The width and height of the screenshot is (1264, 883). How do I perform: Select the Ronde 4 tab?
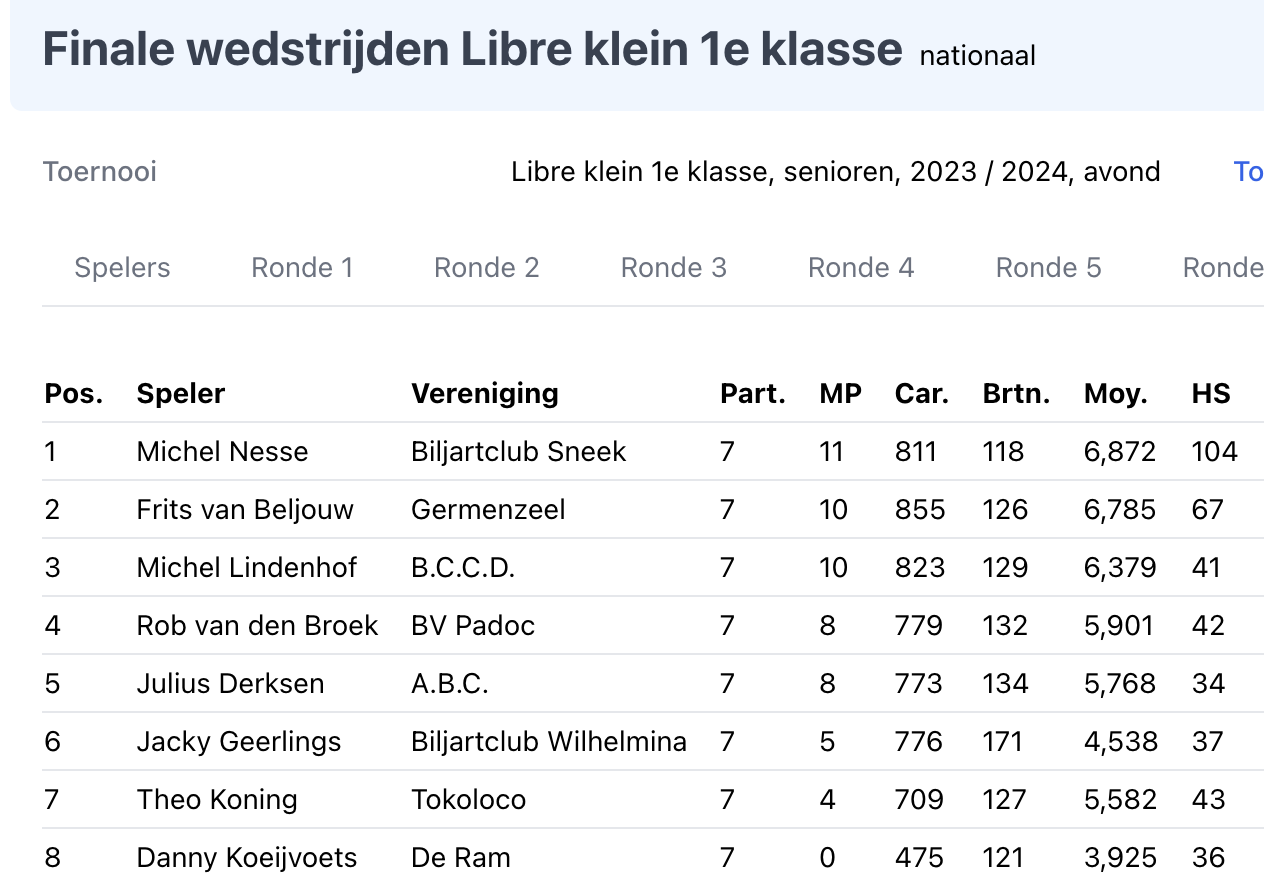click(861, 268)
